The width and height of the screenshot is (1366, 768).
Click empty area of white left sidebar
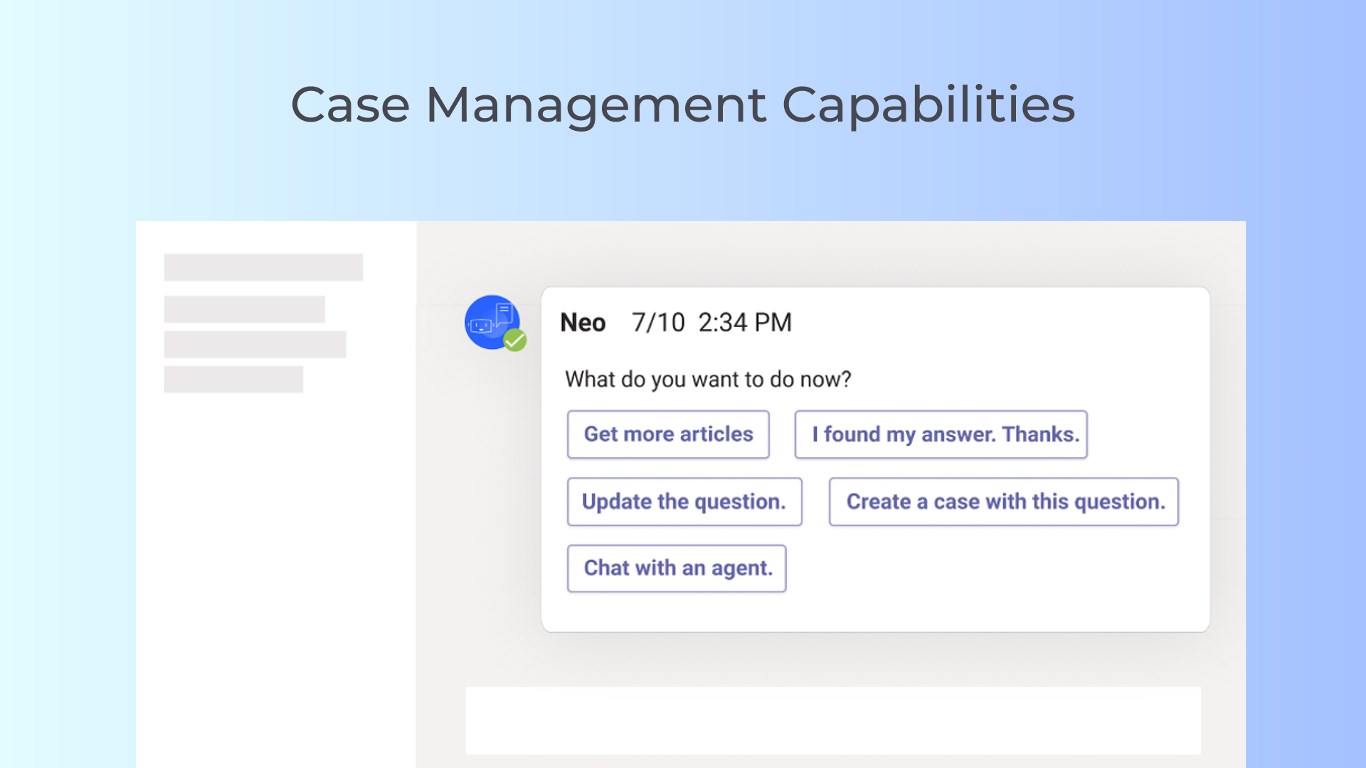tap(275, 560)
